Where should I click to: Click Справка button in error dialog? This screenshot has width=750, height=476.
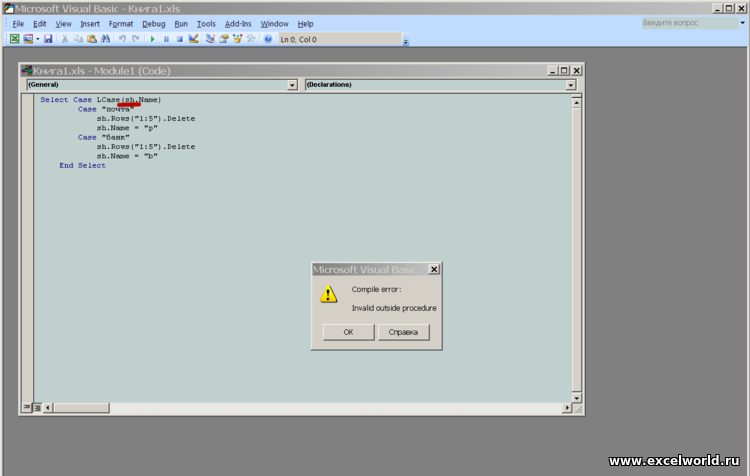(x=403, y=332)
